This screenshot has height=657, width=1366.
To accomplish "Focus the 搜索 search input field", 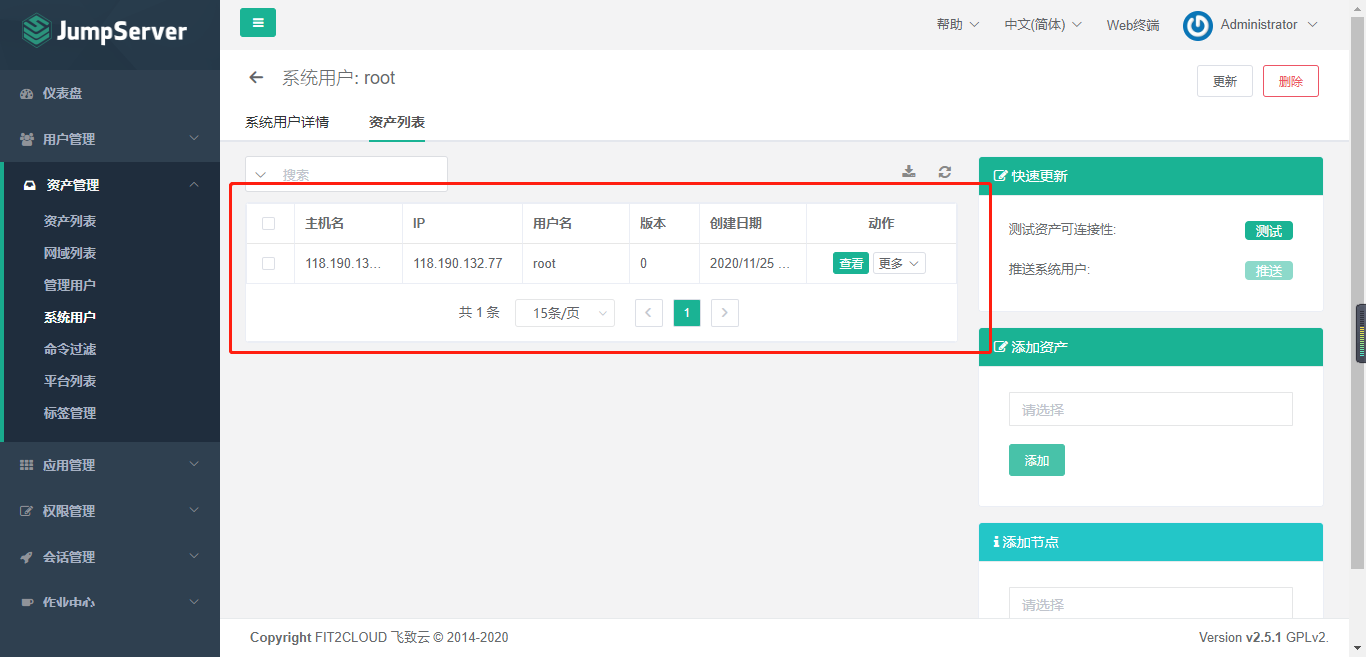I will [360, 175].
